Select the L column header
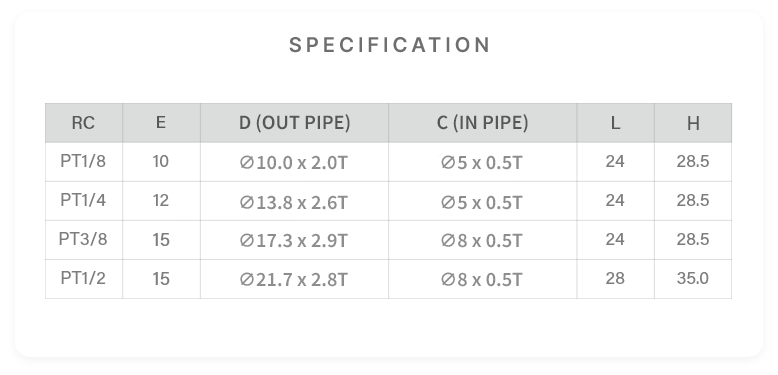 (x=615, y=123)
